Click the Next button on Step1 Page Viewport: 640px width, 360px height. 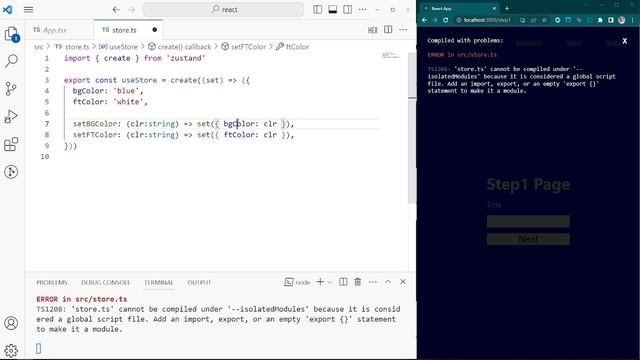pyautogui.click(x=528, y=239)
